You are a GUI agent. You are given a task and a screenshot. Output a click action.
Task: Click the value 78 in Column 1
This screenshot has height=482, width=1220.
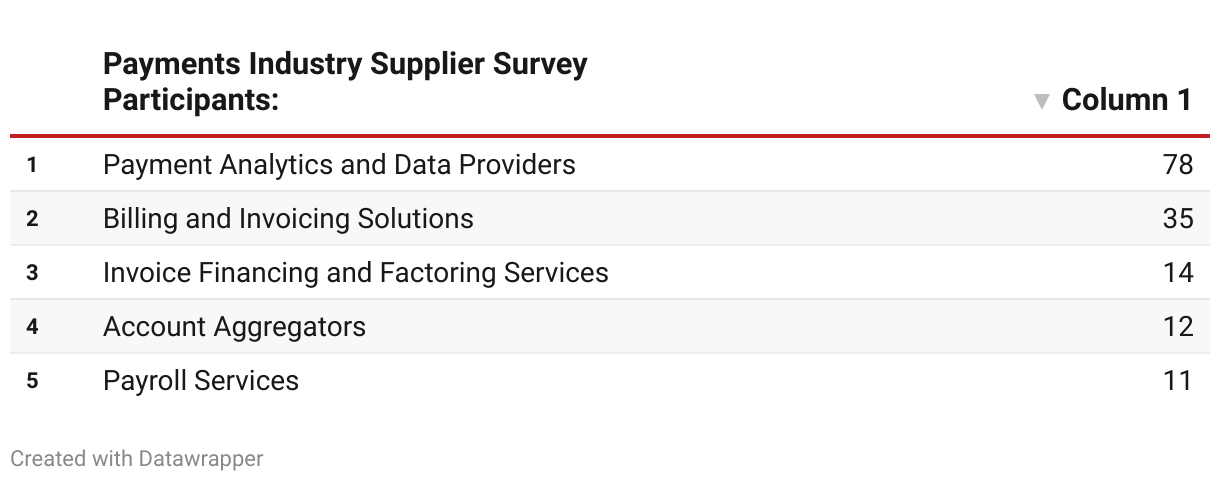click(x=1178, y=164)
